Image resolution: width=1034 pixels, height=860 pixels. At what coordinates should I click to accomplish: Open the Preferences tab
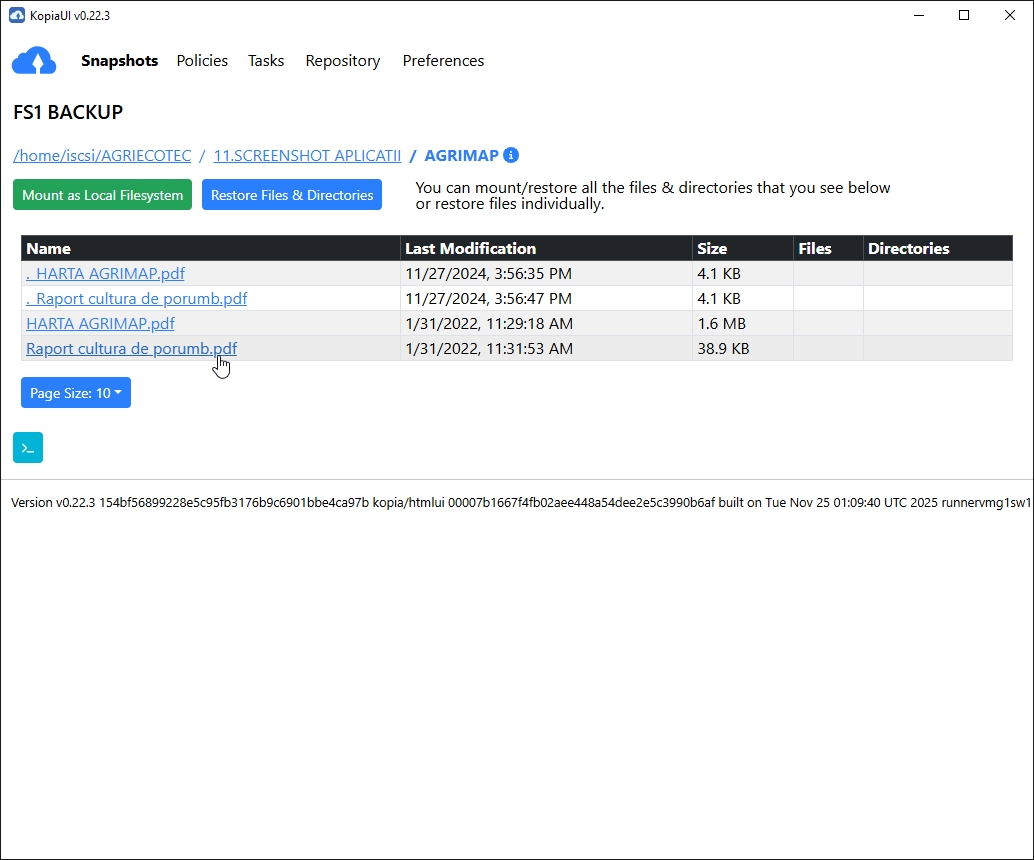click(443, 61)
